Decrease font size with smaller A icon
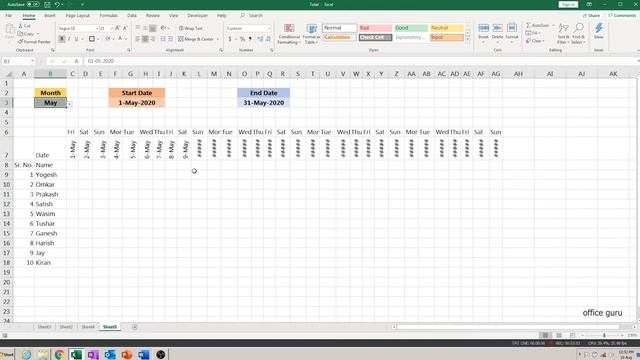This screenshot has width=640, height=360. coord(125,28)
